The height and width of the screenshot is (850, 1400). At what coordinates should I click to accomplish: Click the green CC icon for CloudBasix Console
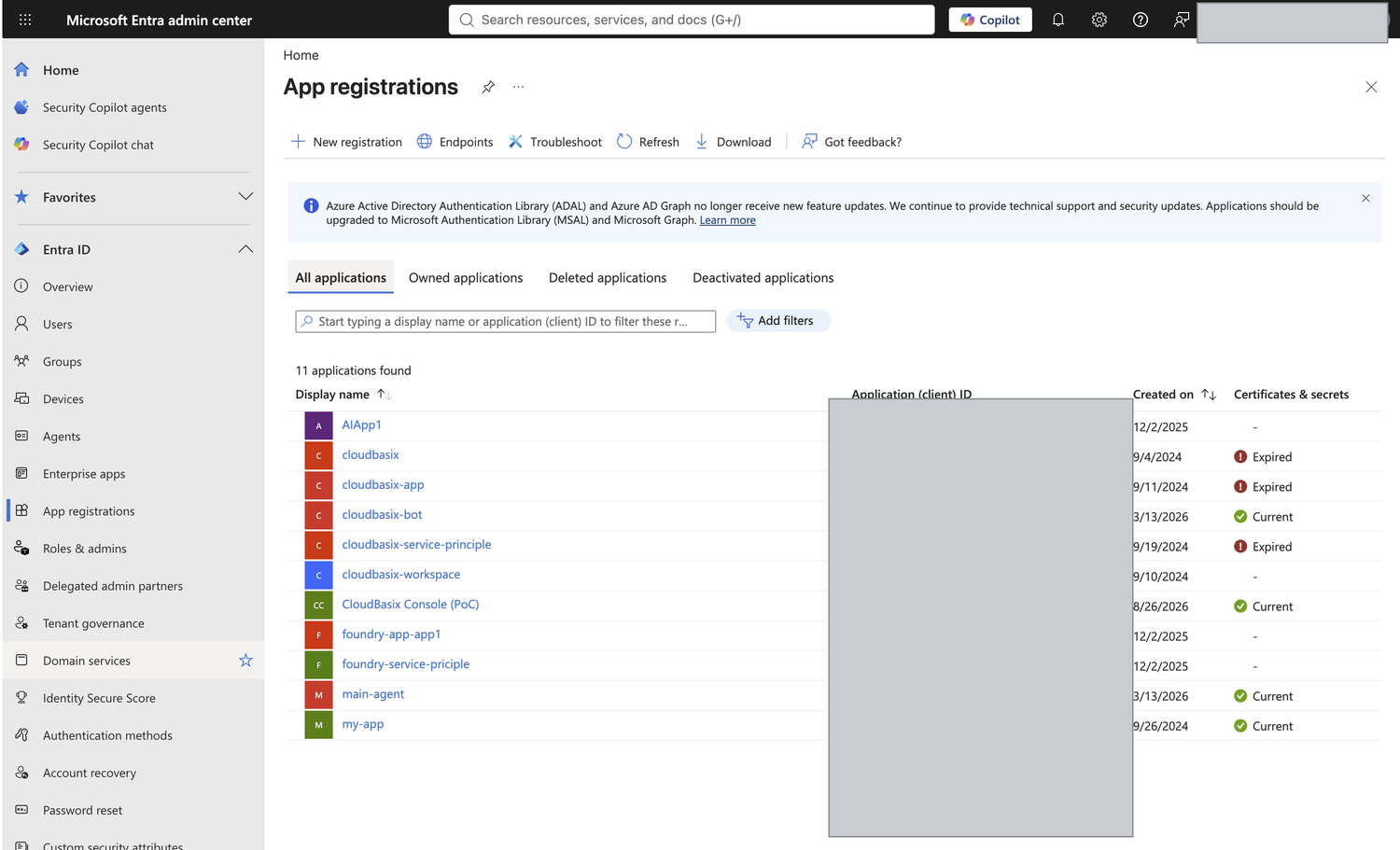(318, 605)
